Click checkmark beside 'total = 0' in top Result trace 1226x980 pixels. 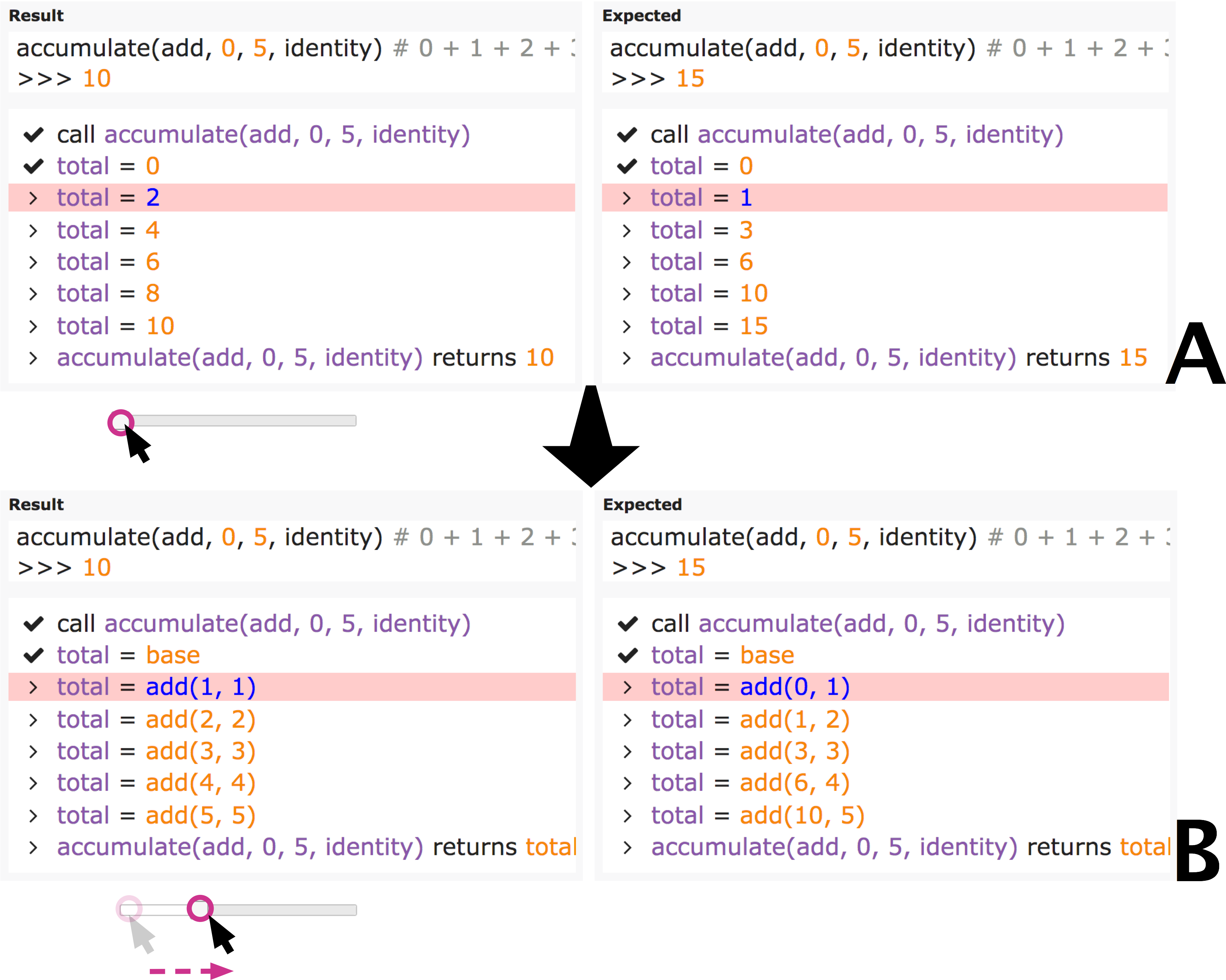[x=34, y=166]
